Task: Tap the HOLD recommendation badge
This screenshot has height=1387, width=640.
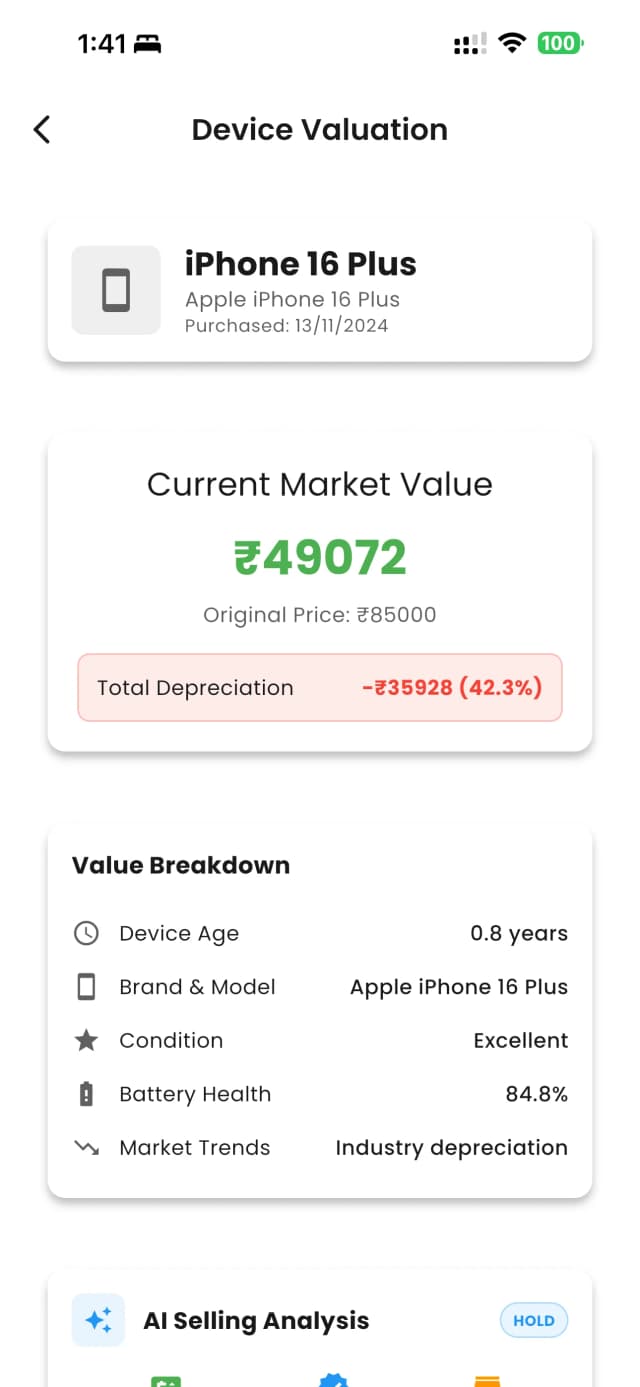Action: click(x=534, y=1320)
